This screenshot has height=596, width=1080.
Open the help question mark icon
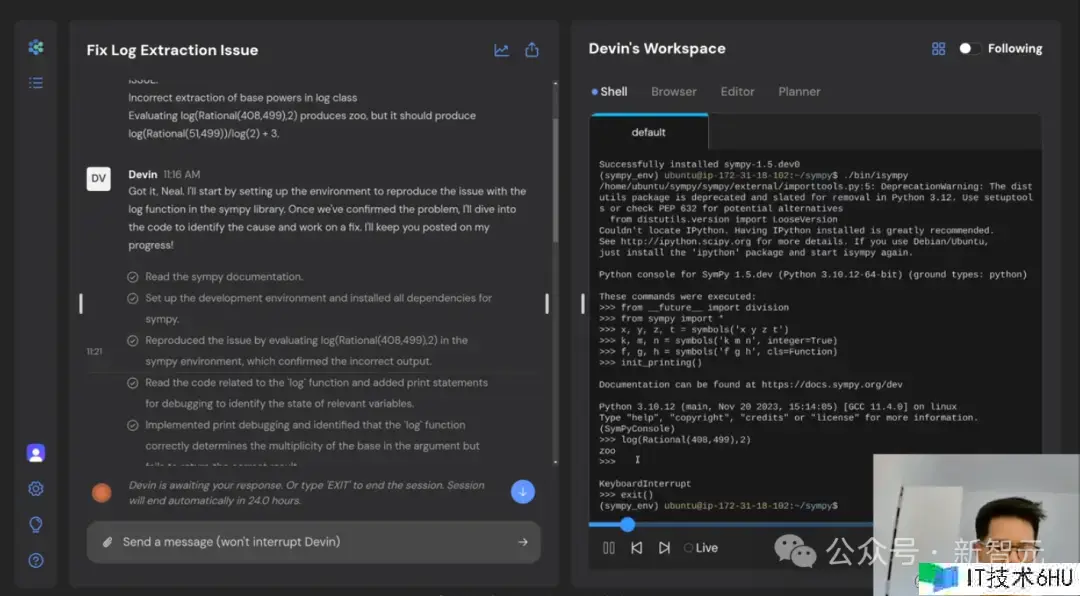click(36, 560)
